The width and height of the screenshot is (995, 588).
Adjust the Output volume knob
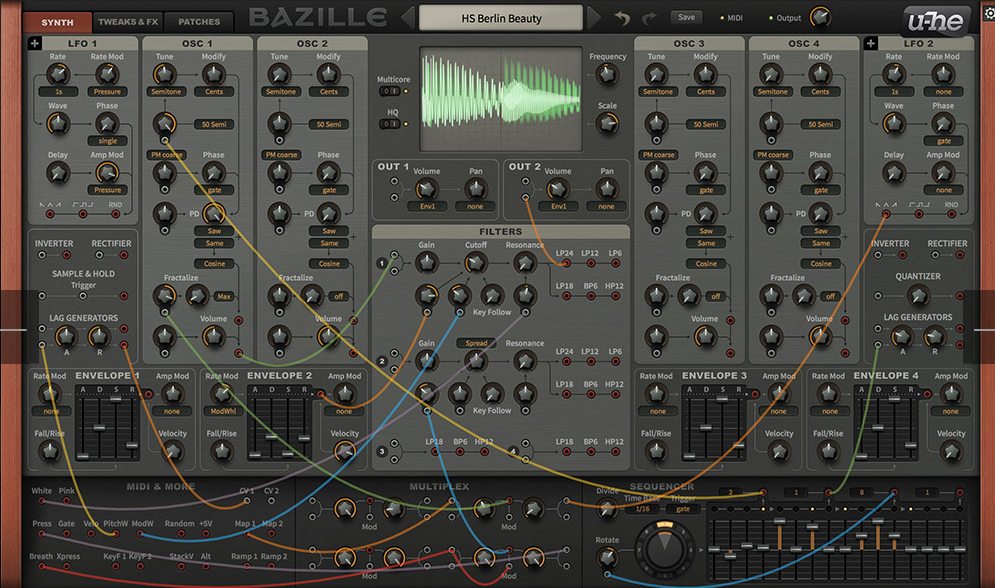pos(820,17)
